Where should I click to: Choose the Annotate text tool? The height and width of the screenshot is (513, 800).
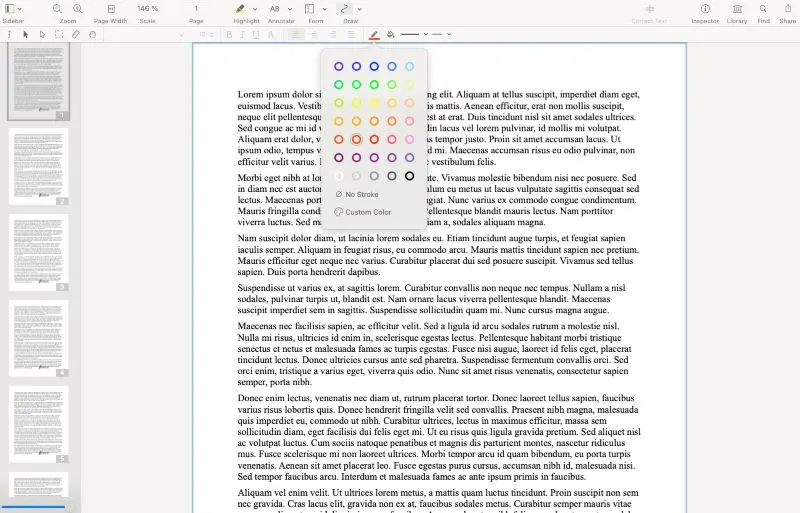(274, 9)
